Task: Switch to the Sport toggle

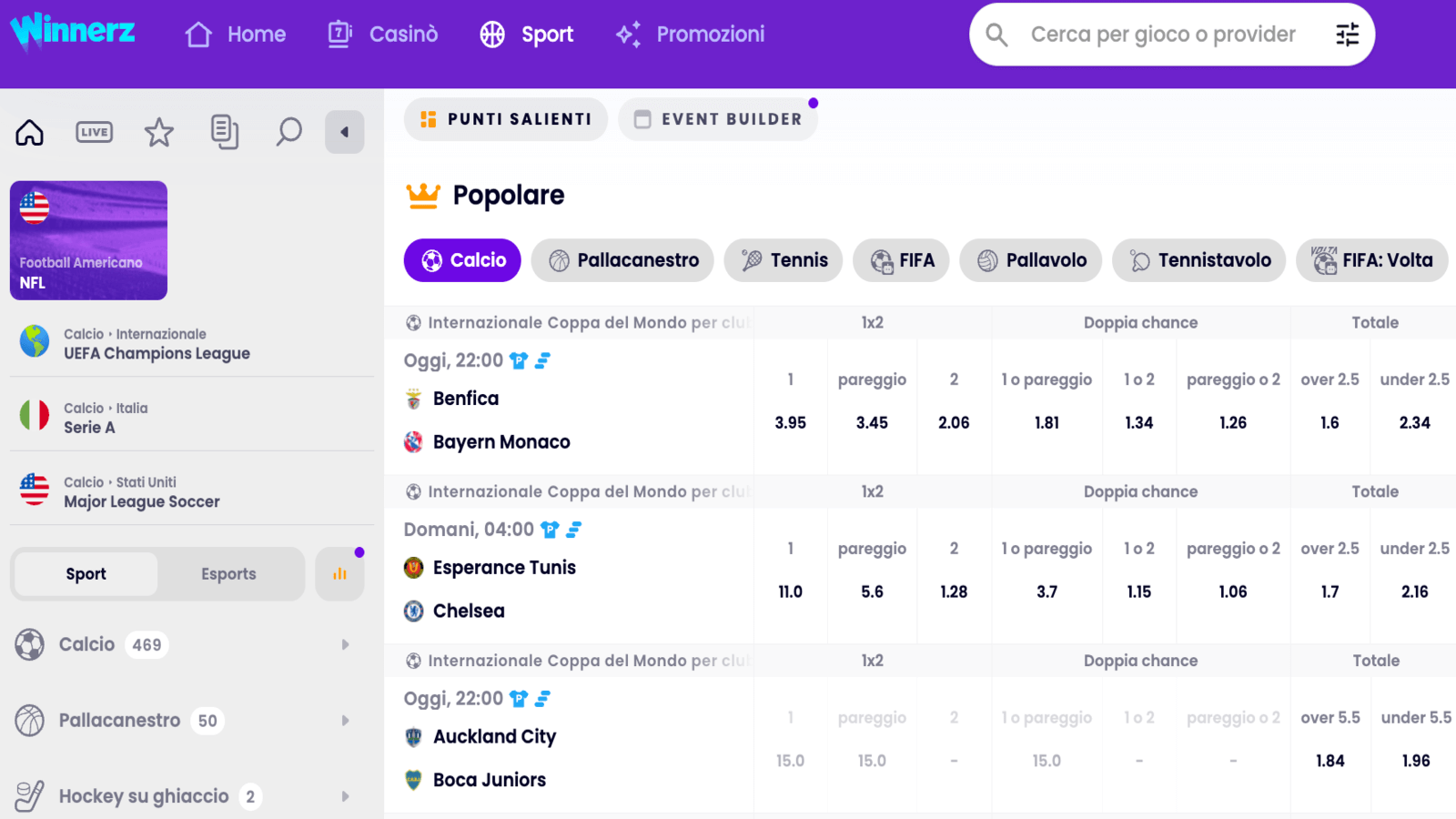Action: [x=86, y=574]
